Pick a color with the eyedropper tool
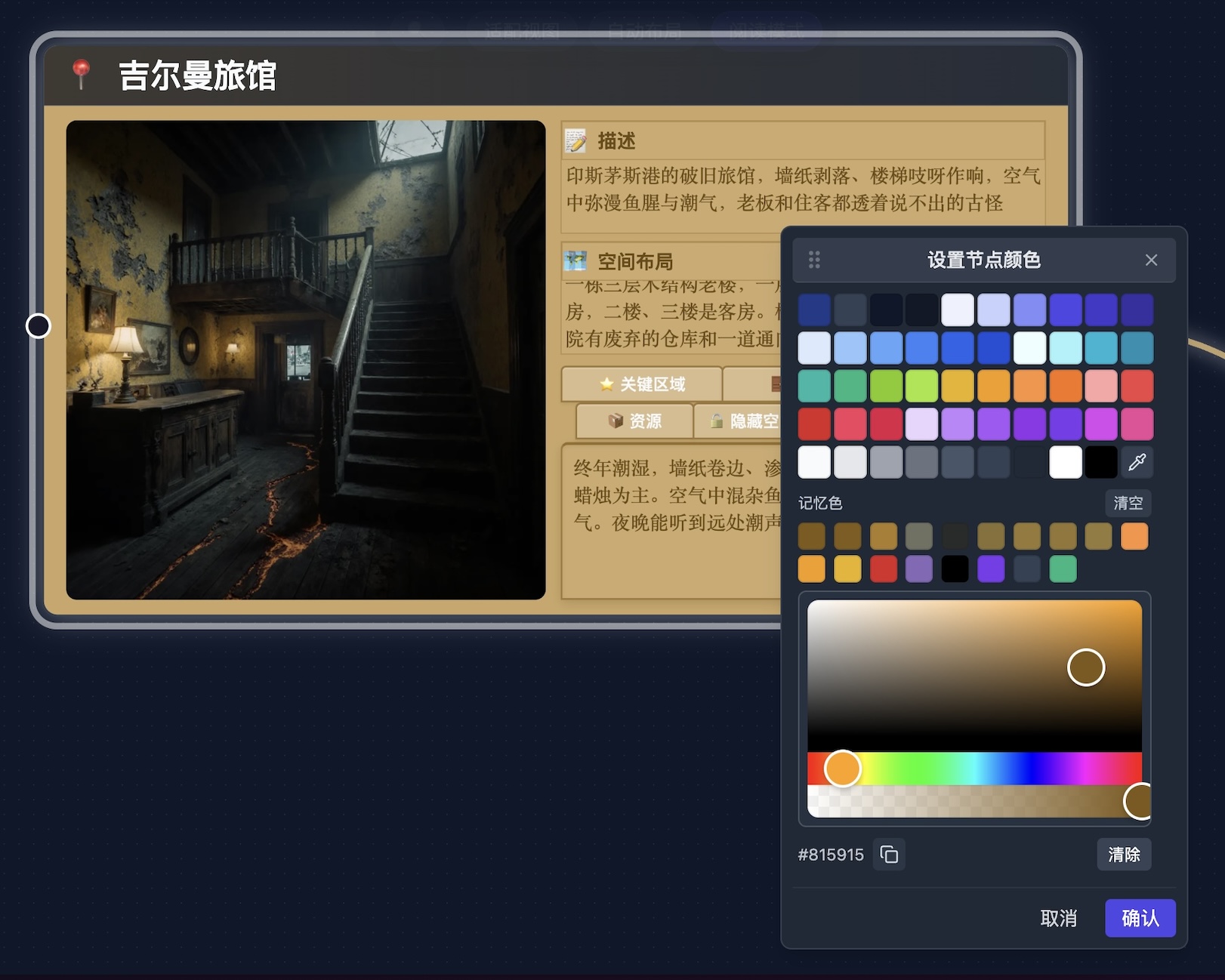Screen dimensions: 1225x980 (1137, 462)
